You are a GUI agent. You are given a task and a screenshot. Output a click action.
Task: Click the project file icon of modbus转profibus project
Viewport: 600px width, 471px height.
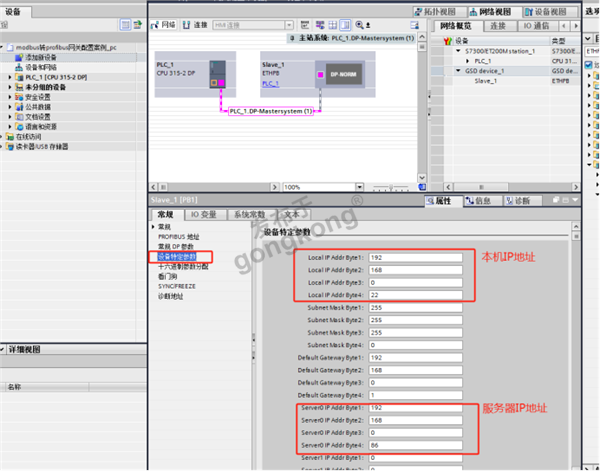(x=10, y=47)
